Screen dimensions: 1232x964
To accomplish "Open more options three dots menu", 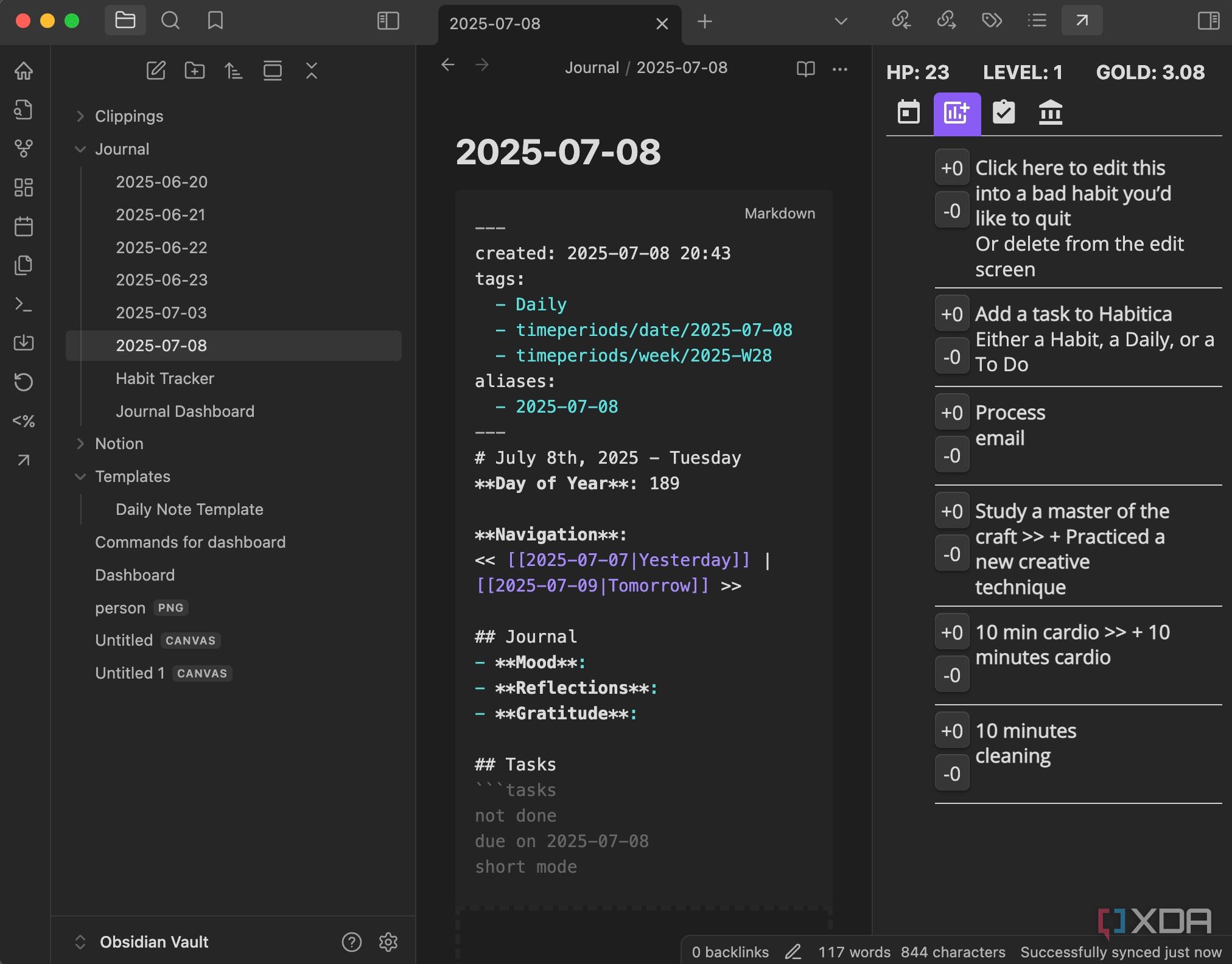I will coord(840,69).
